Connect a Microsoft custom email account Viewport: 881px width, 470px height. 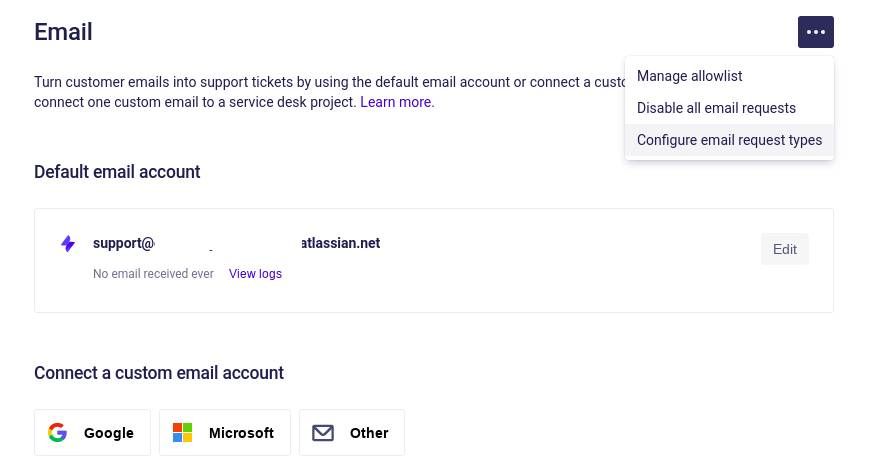[x=225, y=432]
